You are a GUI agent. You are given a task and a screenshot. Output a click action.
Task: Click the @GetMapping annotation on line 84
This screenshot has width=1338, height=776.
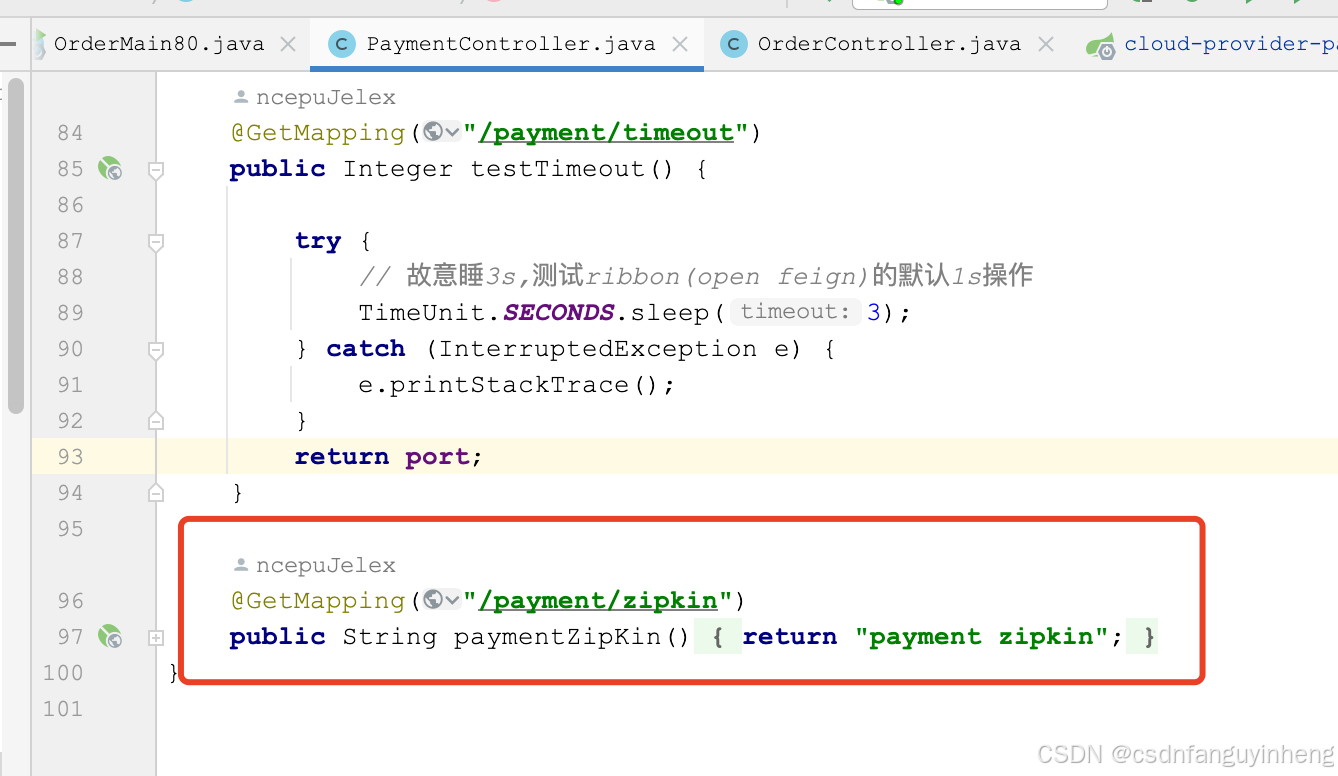pos(318,132)
